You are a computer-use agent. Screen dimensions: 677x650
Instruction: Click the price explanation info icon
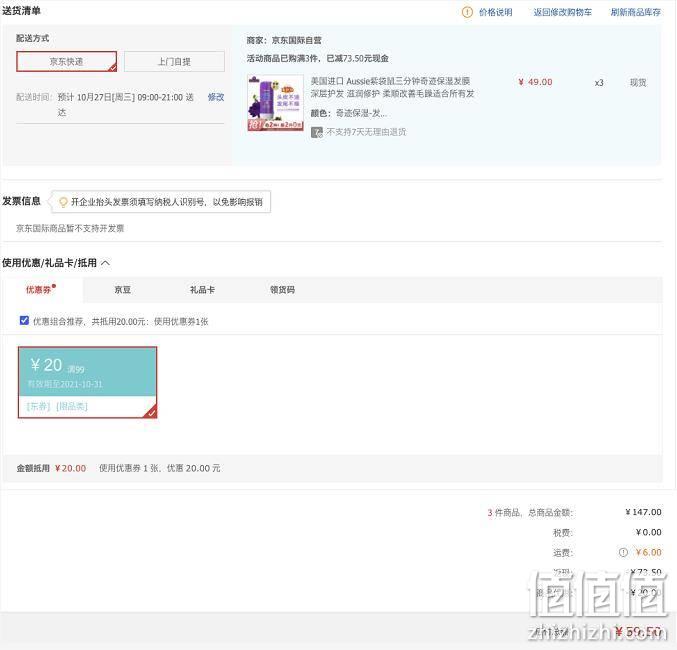pos(467,12)
